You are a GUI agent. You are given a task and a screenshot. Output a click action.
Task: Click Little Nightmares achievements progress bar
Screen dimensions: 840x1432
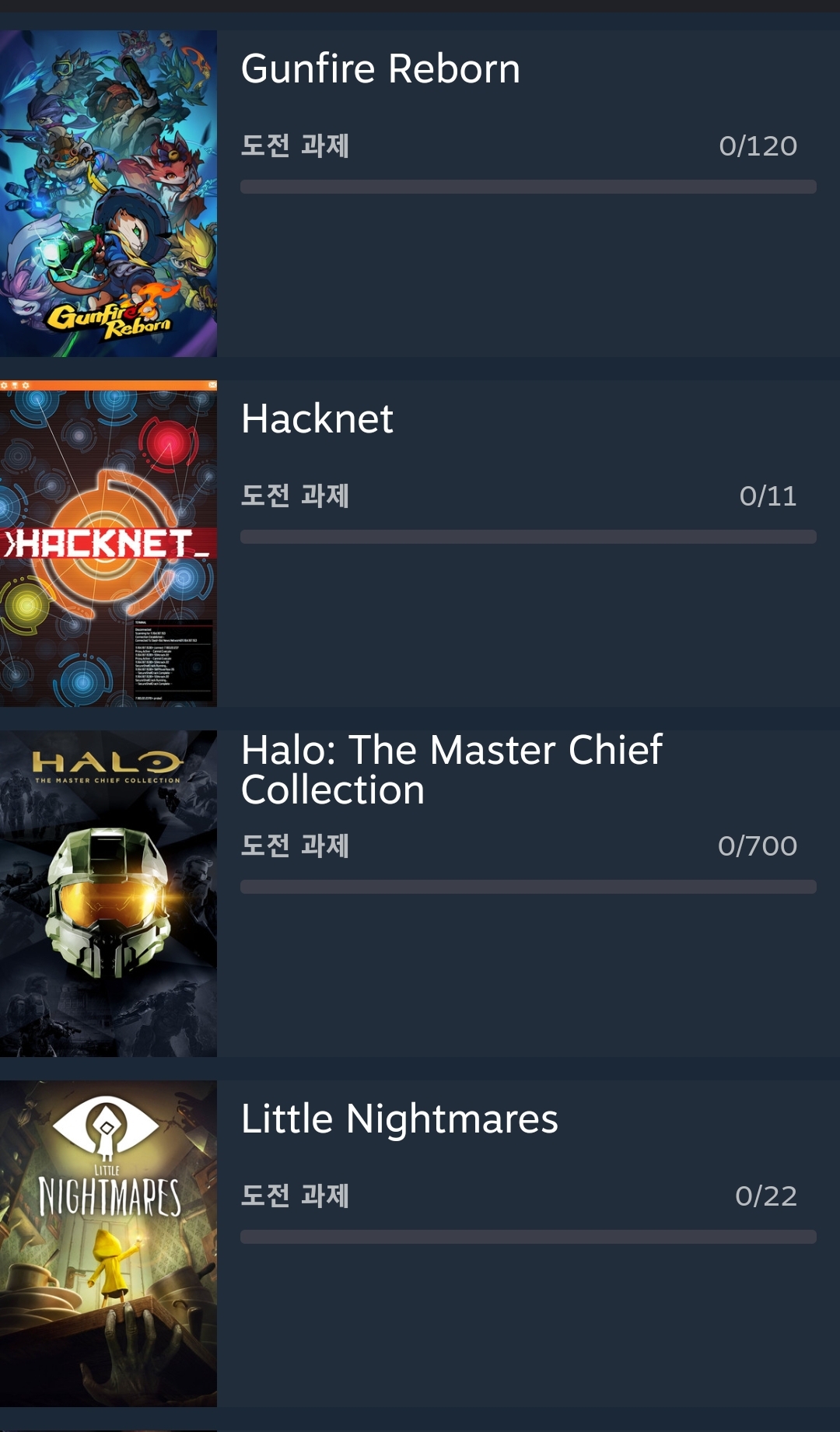pyautogui.click(x=528, y=1237)
